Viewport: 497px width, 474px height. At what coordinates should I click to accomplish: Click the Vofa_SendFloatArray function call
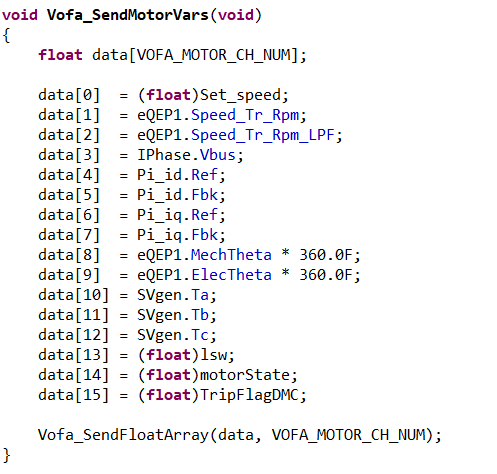[x=123, y=435]
